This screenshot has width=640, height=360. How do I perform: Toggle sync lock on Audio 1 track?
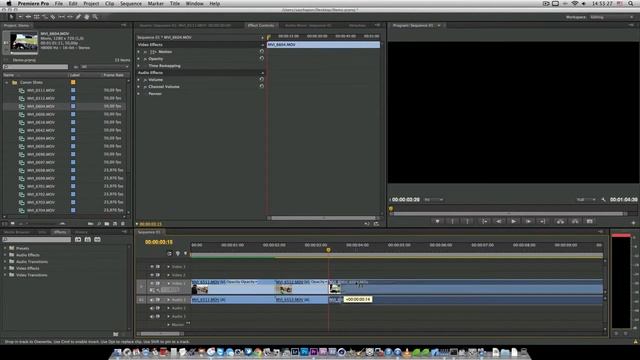coord(158,300)
